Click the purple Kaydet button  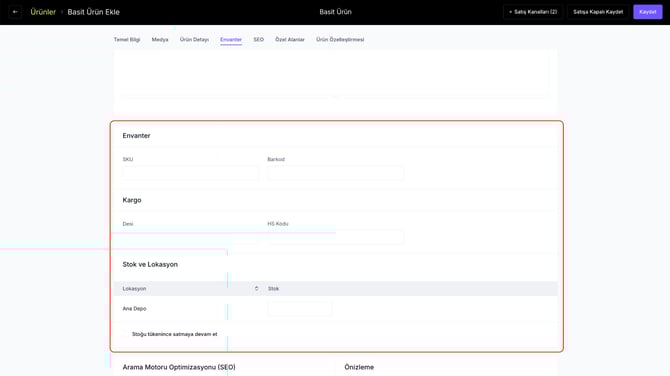pyautogui.click(x=648, y=12)
